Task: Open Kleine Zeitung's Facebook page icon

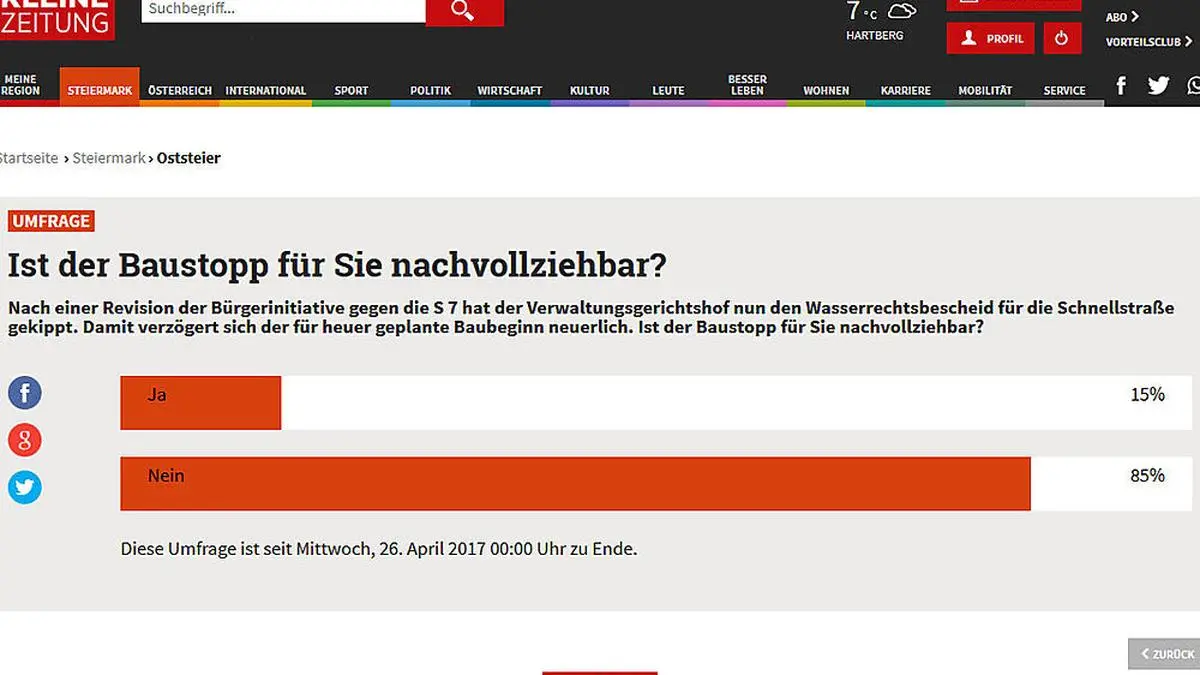Action: click(1120, 85)
